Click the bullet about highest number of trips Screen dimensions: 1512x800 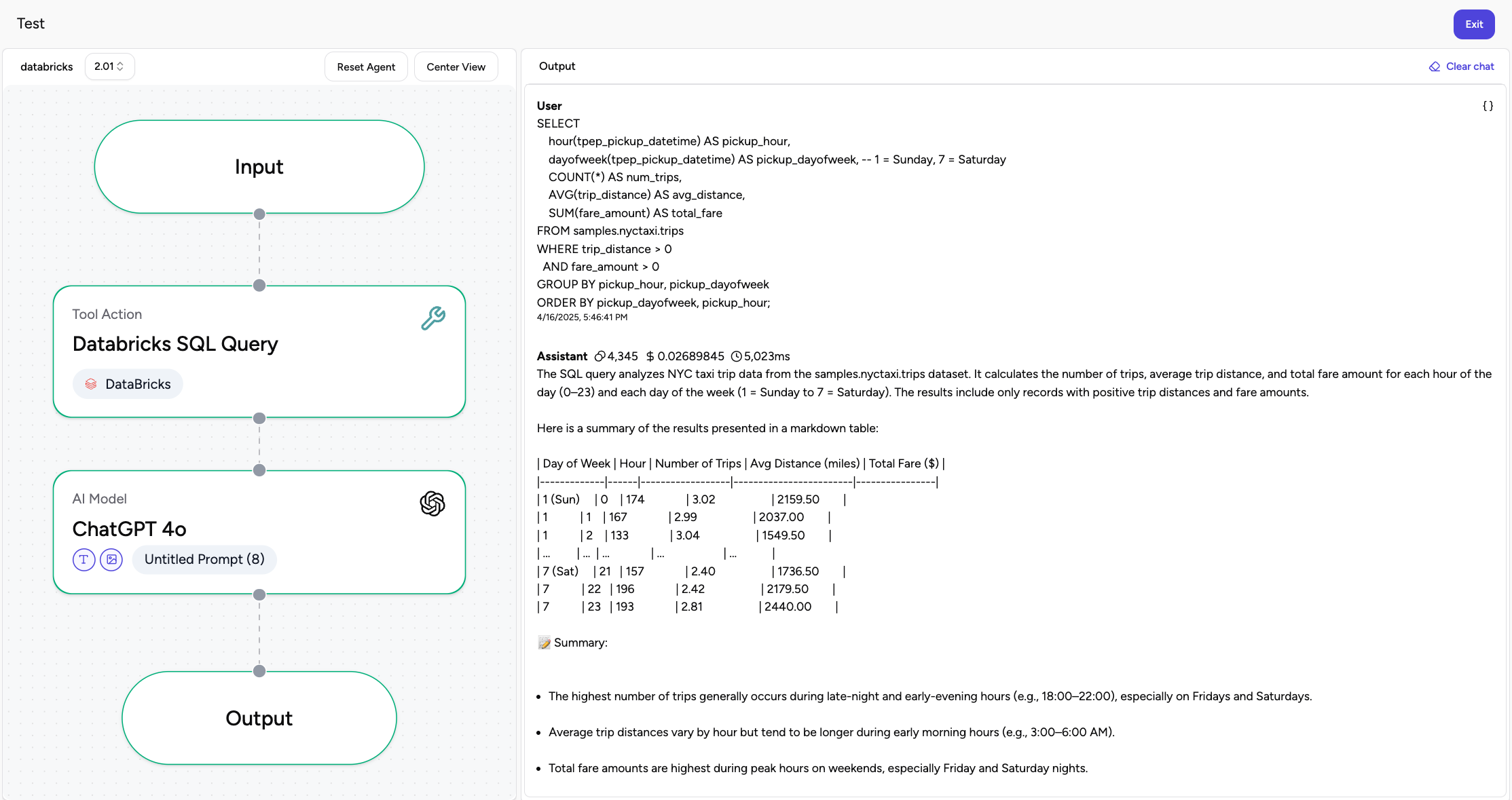(x=930, y=696)
